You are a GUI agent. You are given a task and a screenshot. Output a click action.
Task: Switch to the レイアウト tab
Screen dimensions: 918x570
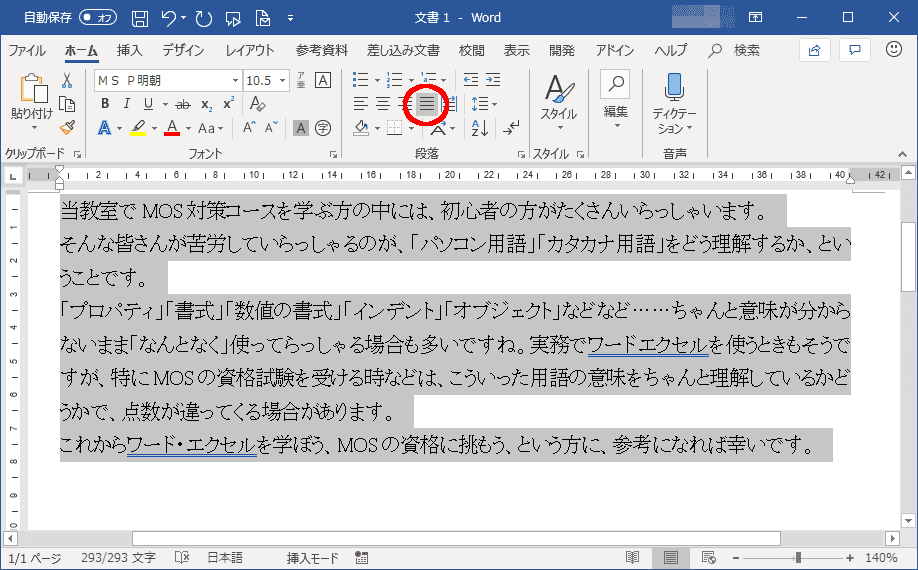tap(250, 50)
